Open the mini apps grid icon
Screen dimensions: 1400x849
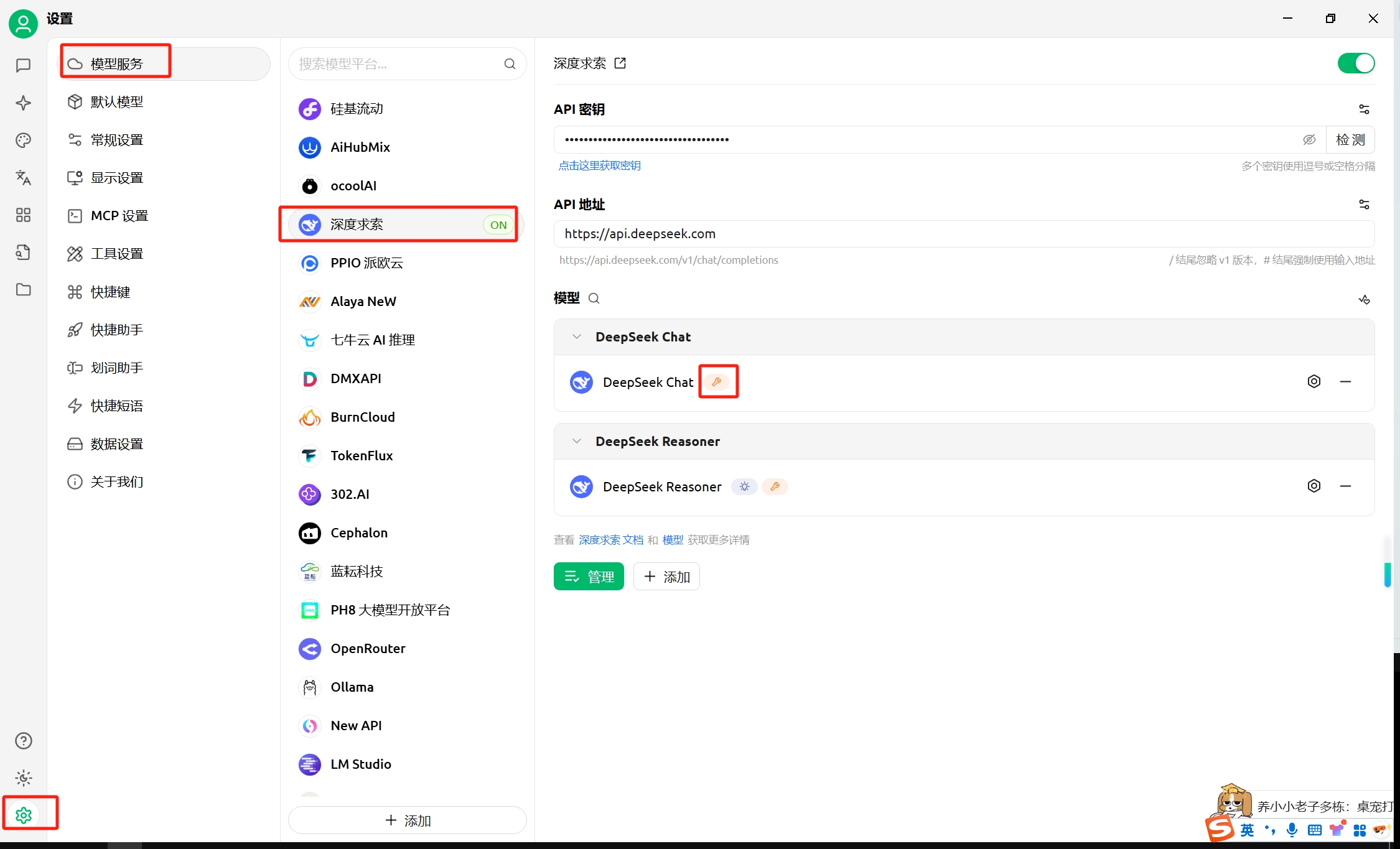tap(24, 215)
